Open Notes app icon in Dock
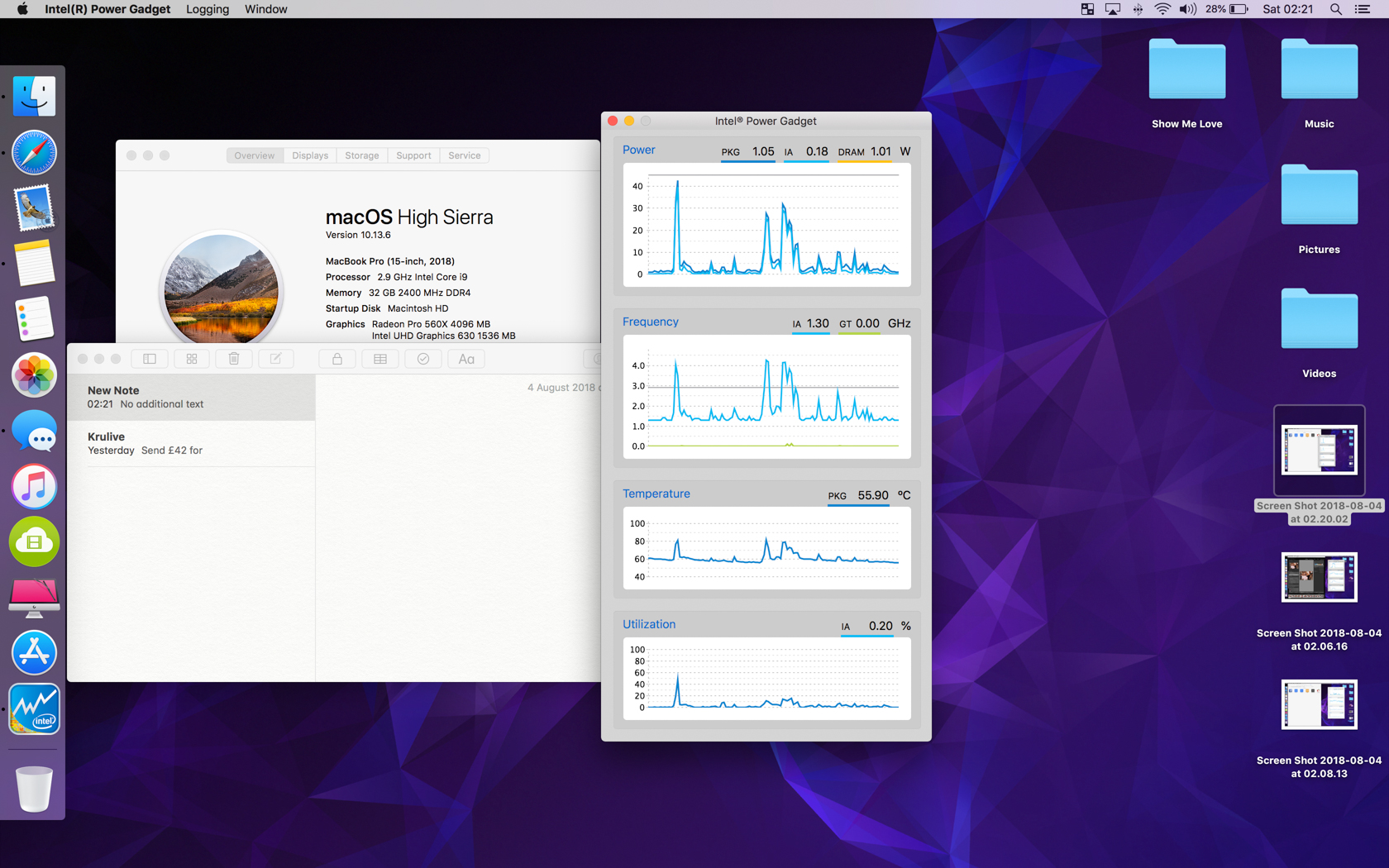1389x868 pixels. pos(34,263)
